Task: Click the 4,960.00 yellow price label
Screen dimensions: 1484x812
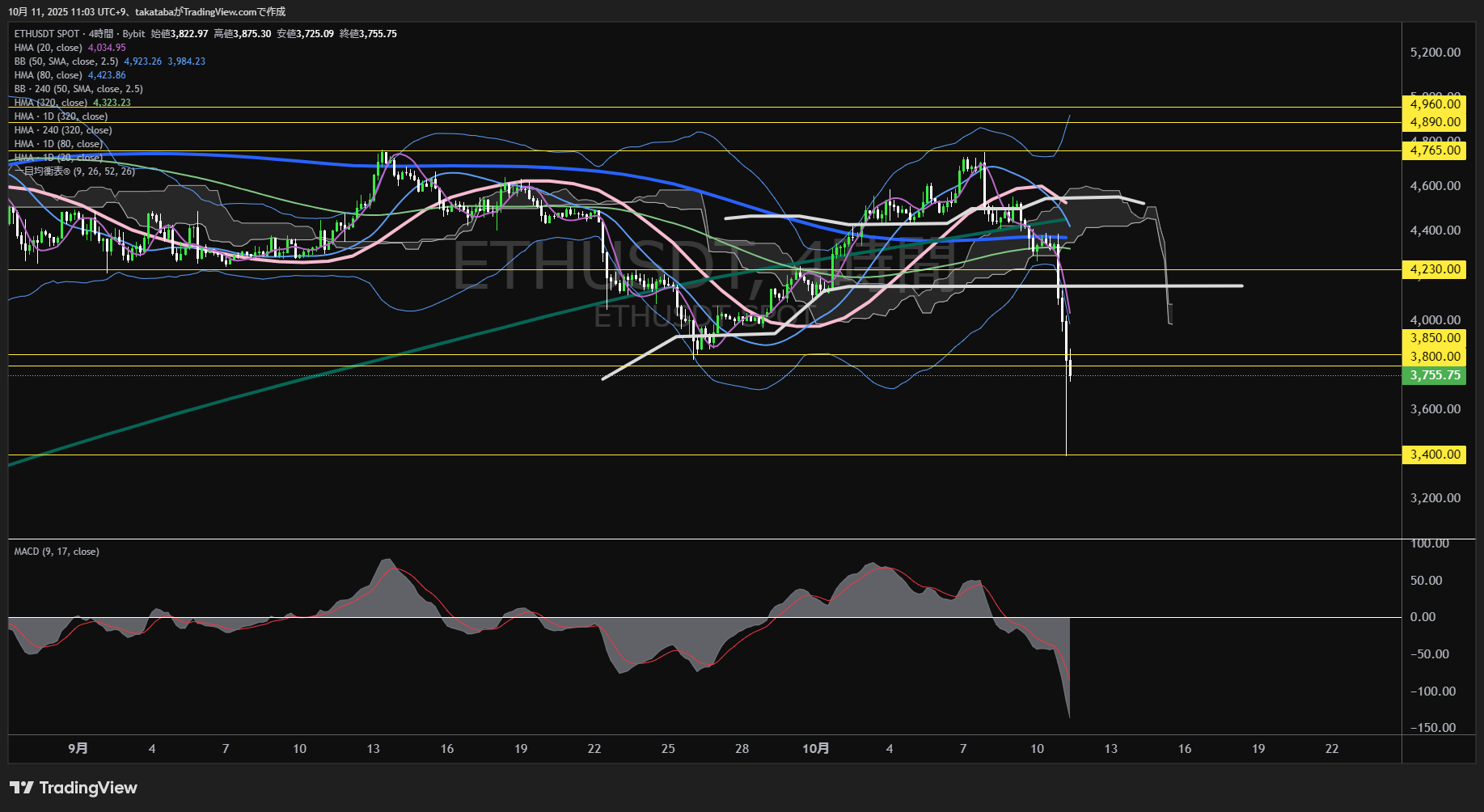Action: (x=1435, y=104)
